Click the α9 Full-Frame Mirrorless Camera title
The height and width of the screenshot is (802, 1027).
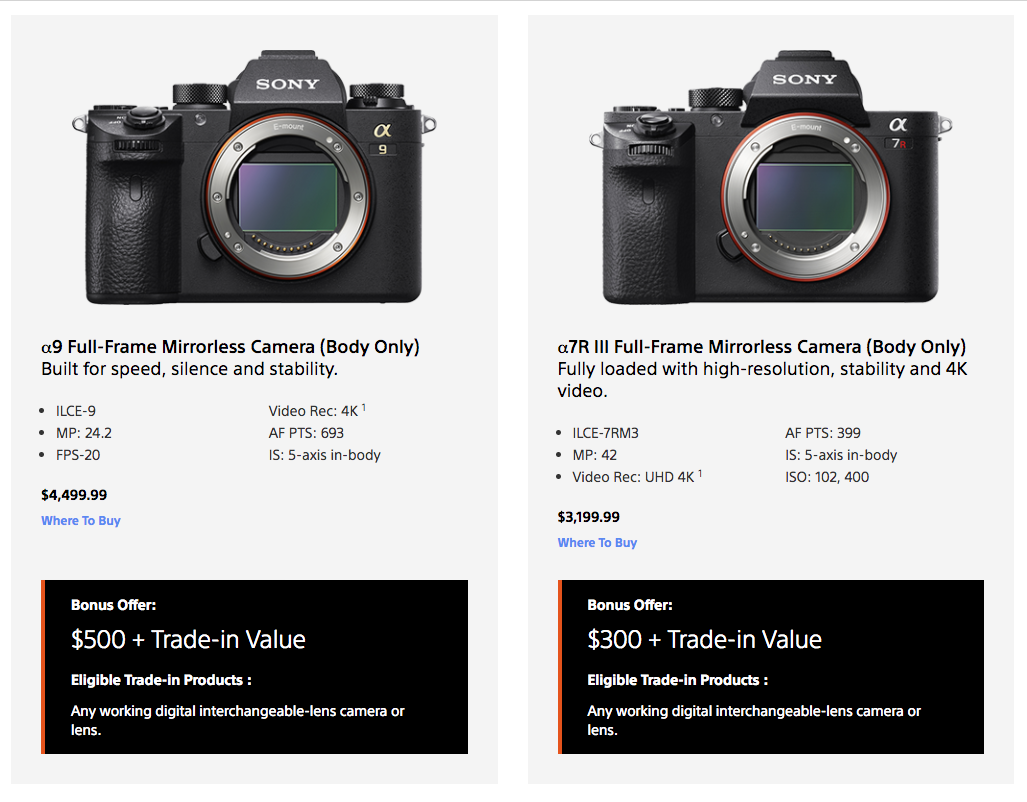(x=229, y=346)
